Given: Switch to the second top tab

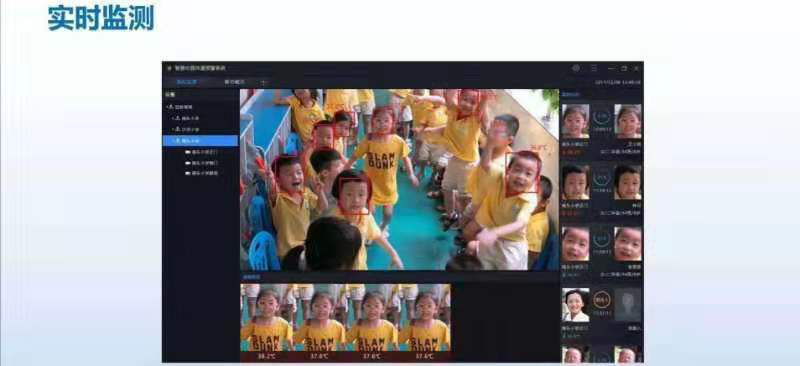Looking at the screenshot, I should pos(234,82).
